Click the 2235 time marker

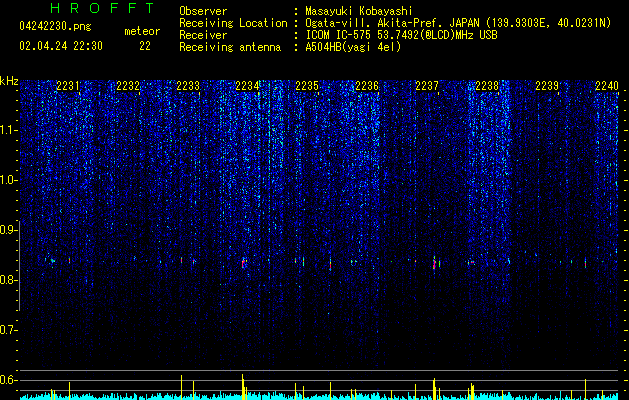coord(307,86)
